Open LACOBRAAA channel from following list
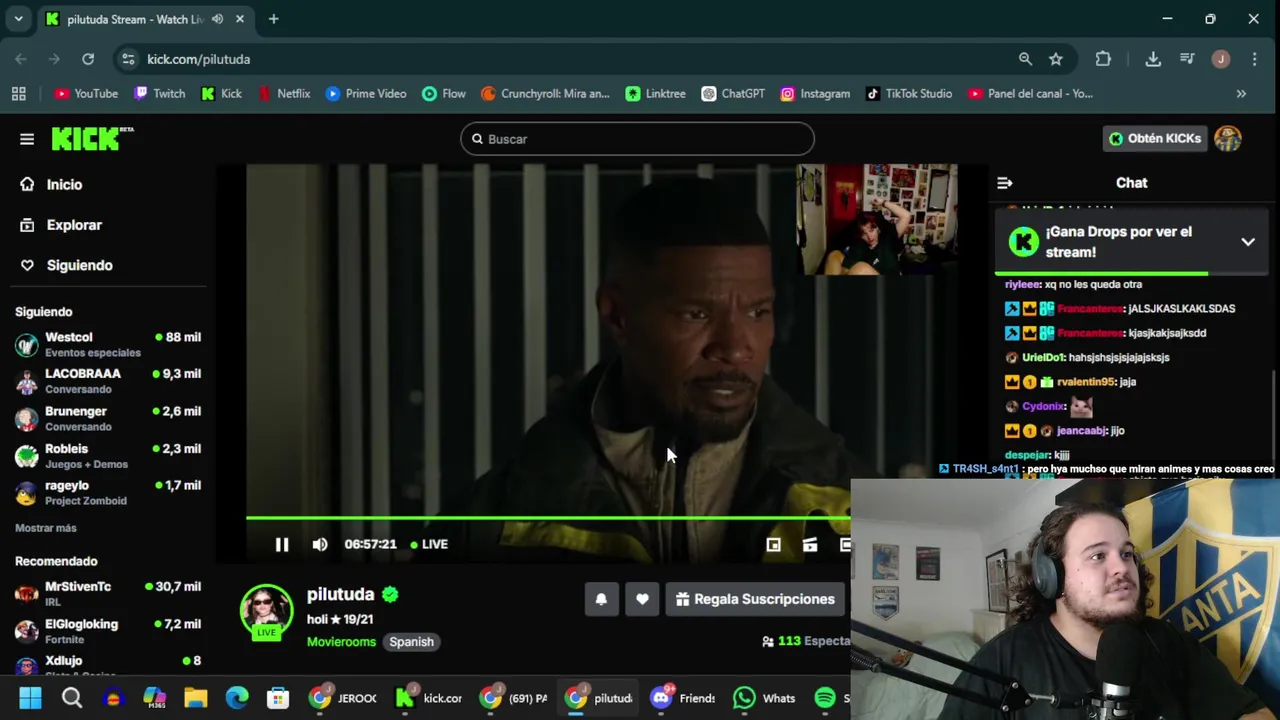1280x720 pixels. [108, 381]
